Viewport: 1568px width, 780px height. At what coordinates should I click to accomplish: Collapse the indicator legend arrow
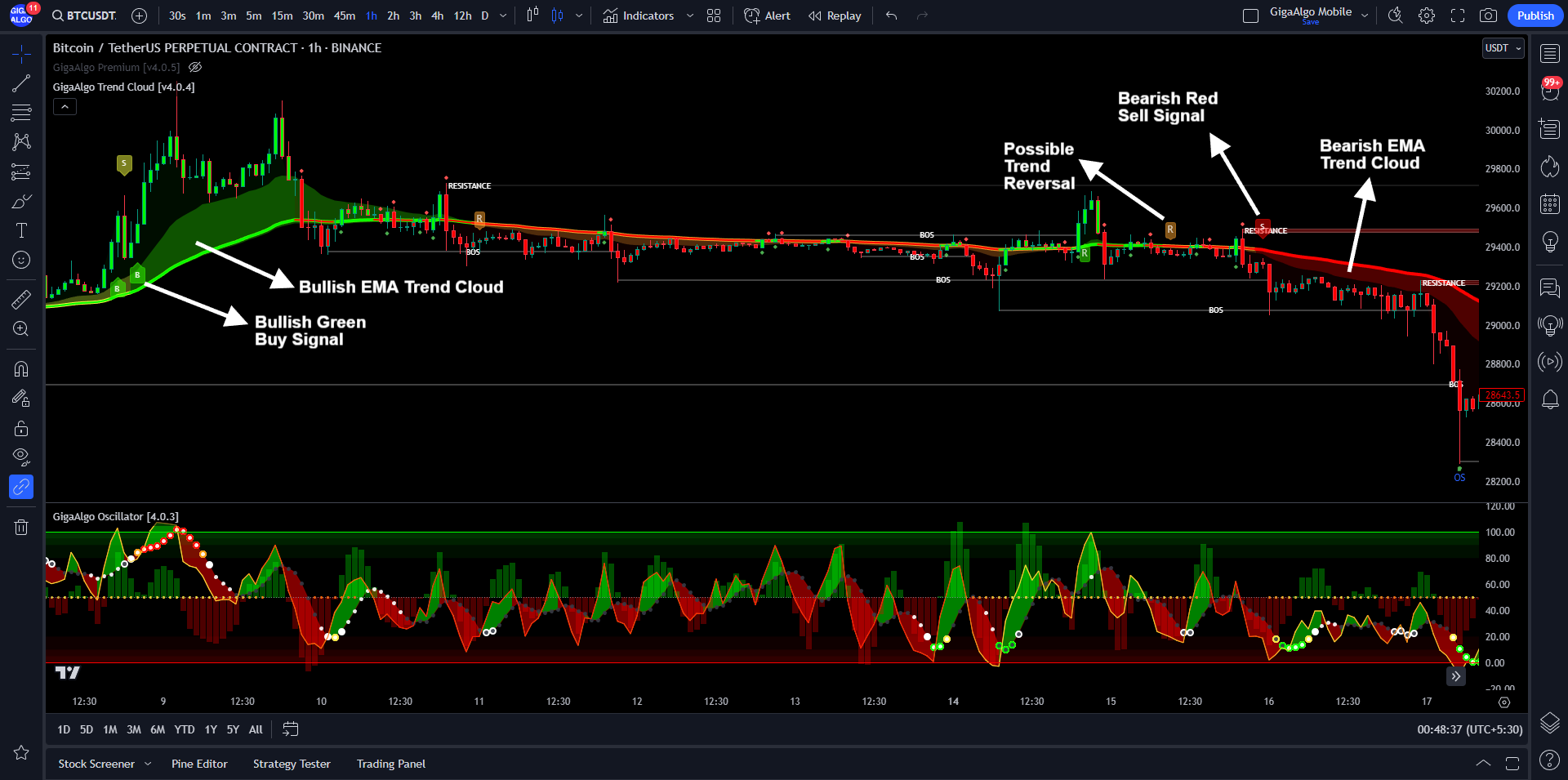point(65,106)
